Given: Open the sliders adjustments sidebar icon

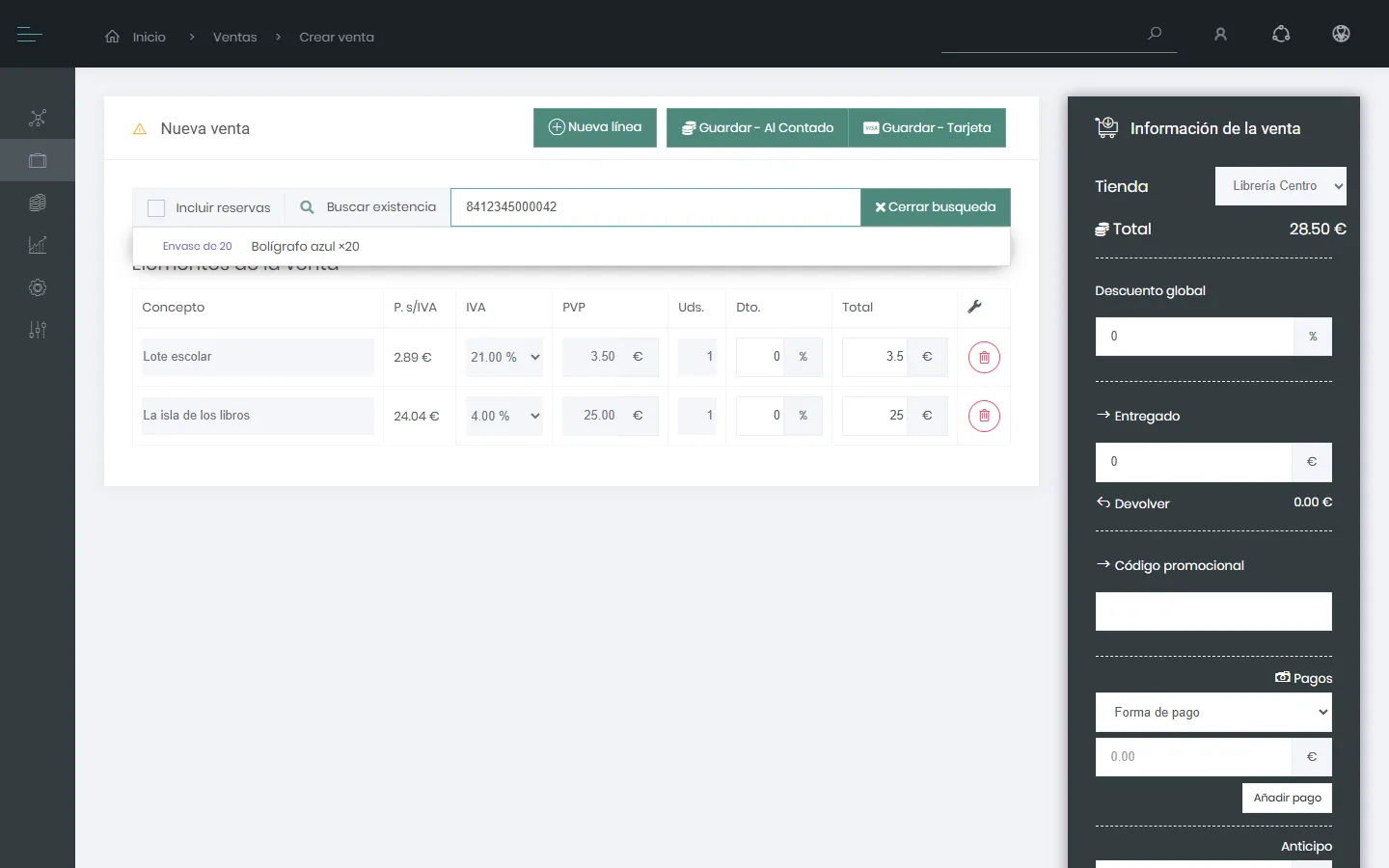Looking at the screenshot, I should pyautogui.click(x=38, y=330).
